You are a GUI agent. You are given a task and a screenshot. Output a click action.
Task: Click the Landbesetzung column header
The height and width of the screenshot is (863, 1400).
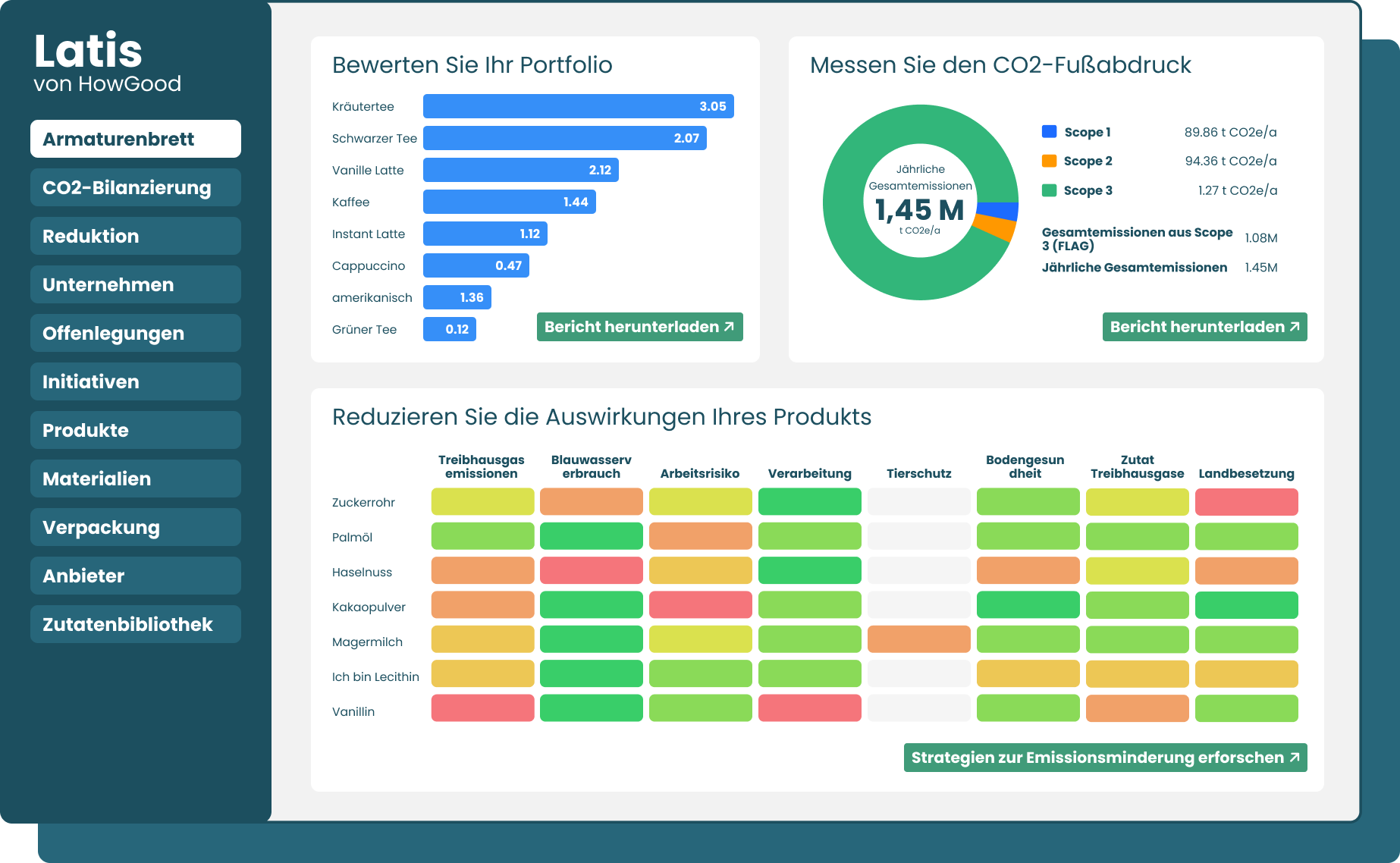(1247, 473)
